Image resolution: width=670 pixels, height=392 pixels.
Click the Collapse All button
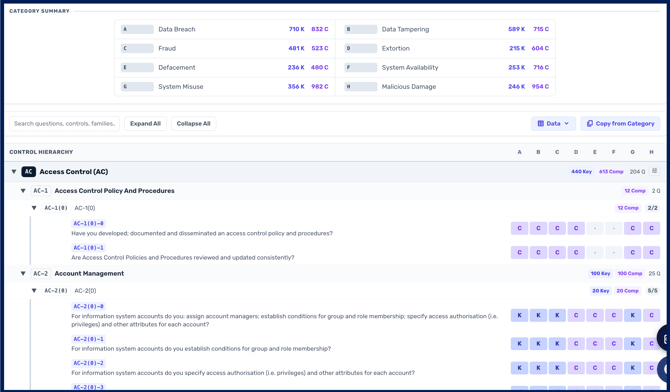pyautogui.click(x=194, y=124)
